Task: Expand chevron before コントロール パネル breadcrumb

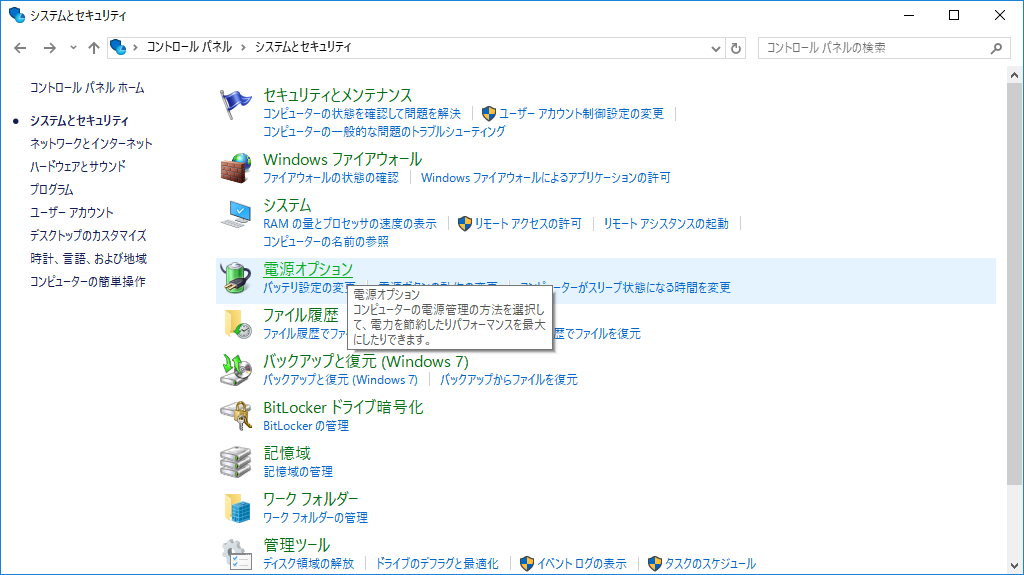Action: 135,47
